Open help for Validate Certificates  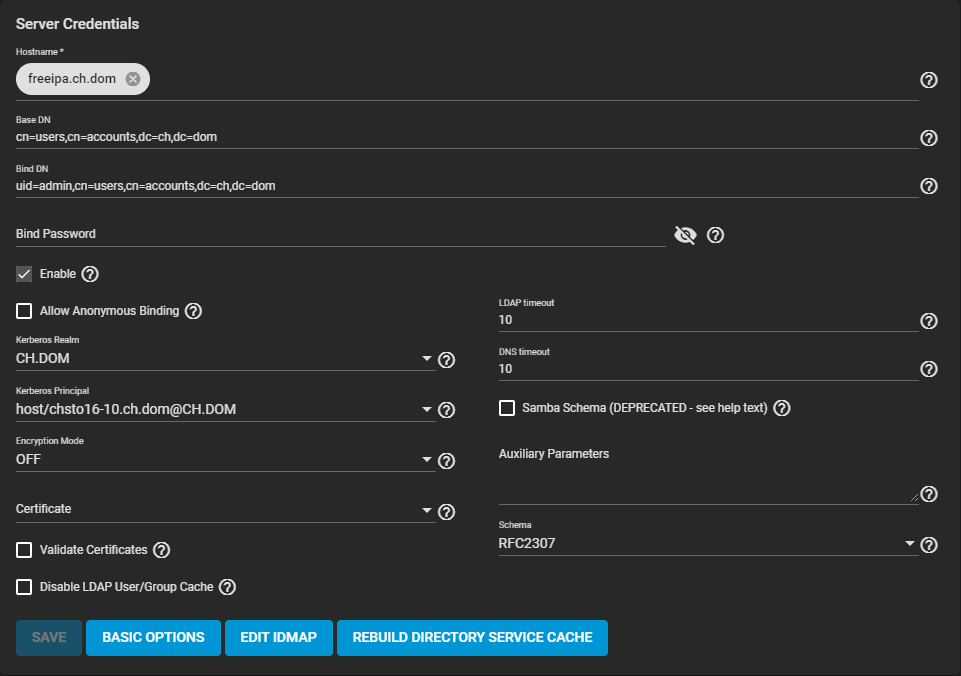point(161,550)
